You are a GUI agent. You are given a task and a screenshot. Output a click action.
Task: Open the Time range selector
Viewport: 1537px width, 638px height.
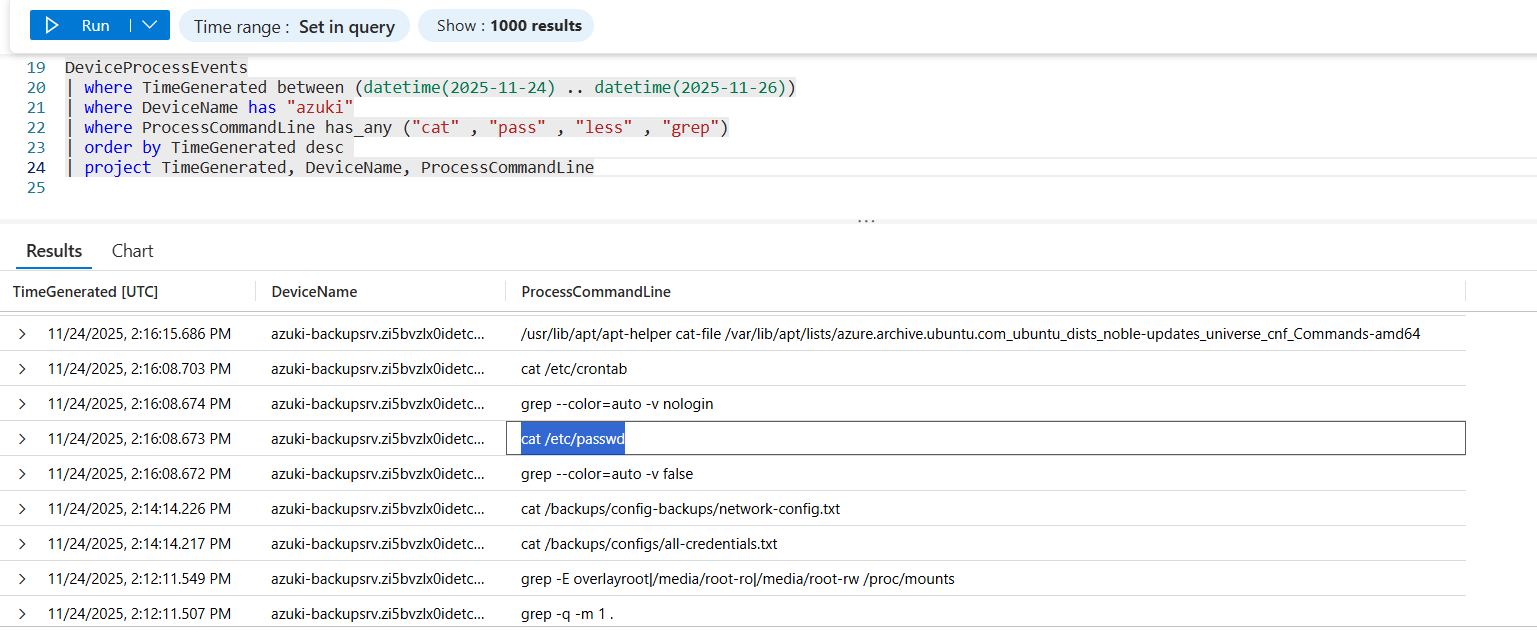(295, 26)
